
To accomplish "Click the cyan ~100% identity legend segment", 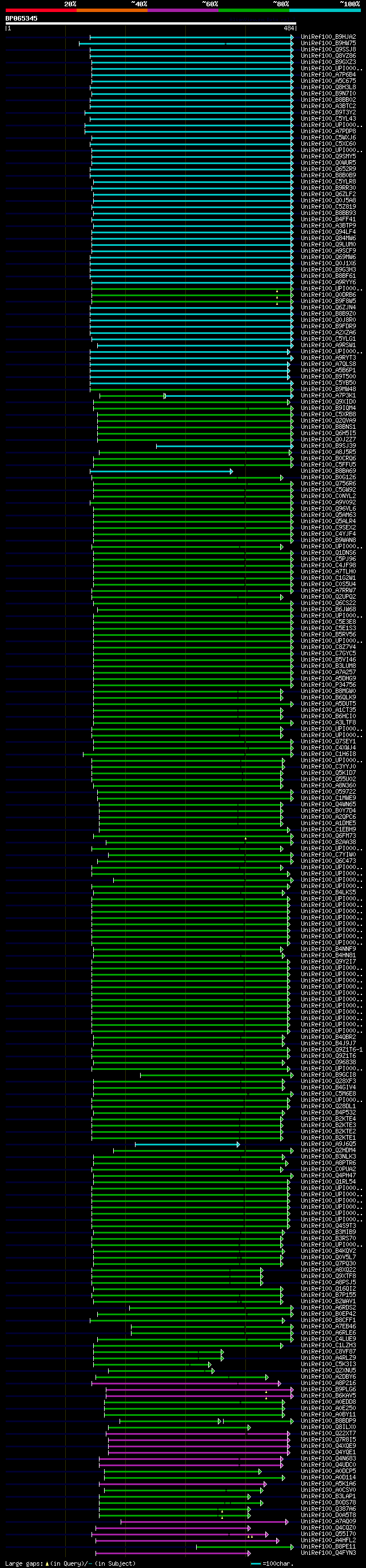I will (325, 10).
